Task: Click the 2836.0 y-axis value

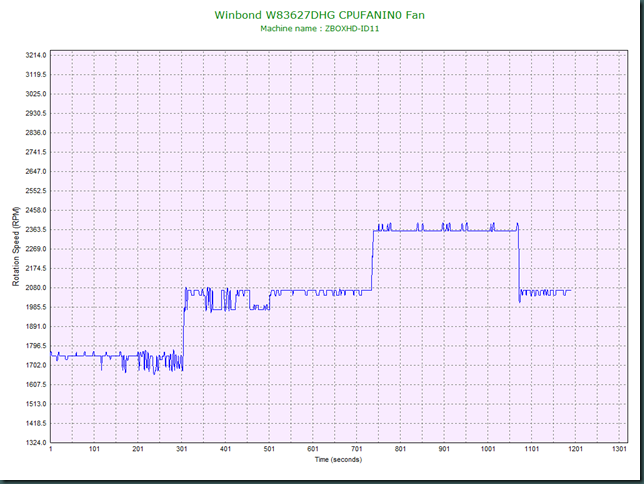Action: coord(36,133)
